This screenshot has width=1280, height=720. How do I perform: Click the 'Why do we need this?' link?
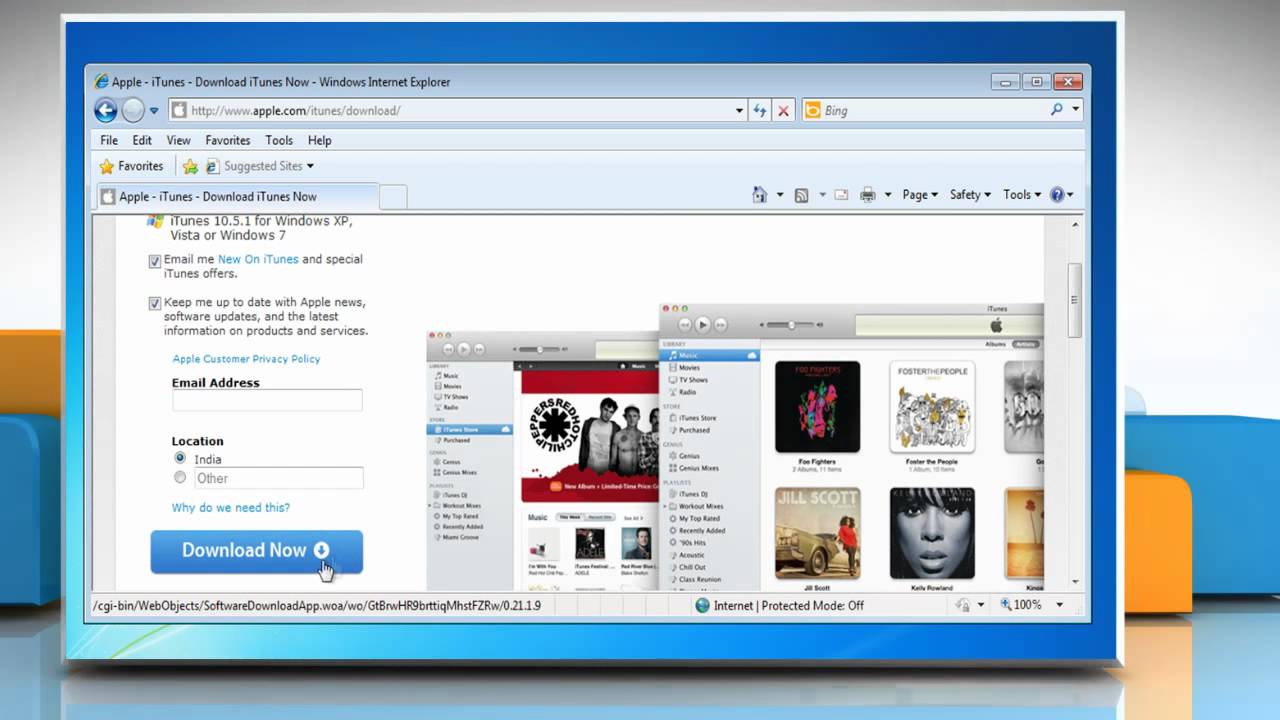pos(231,508)
